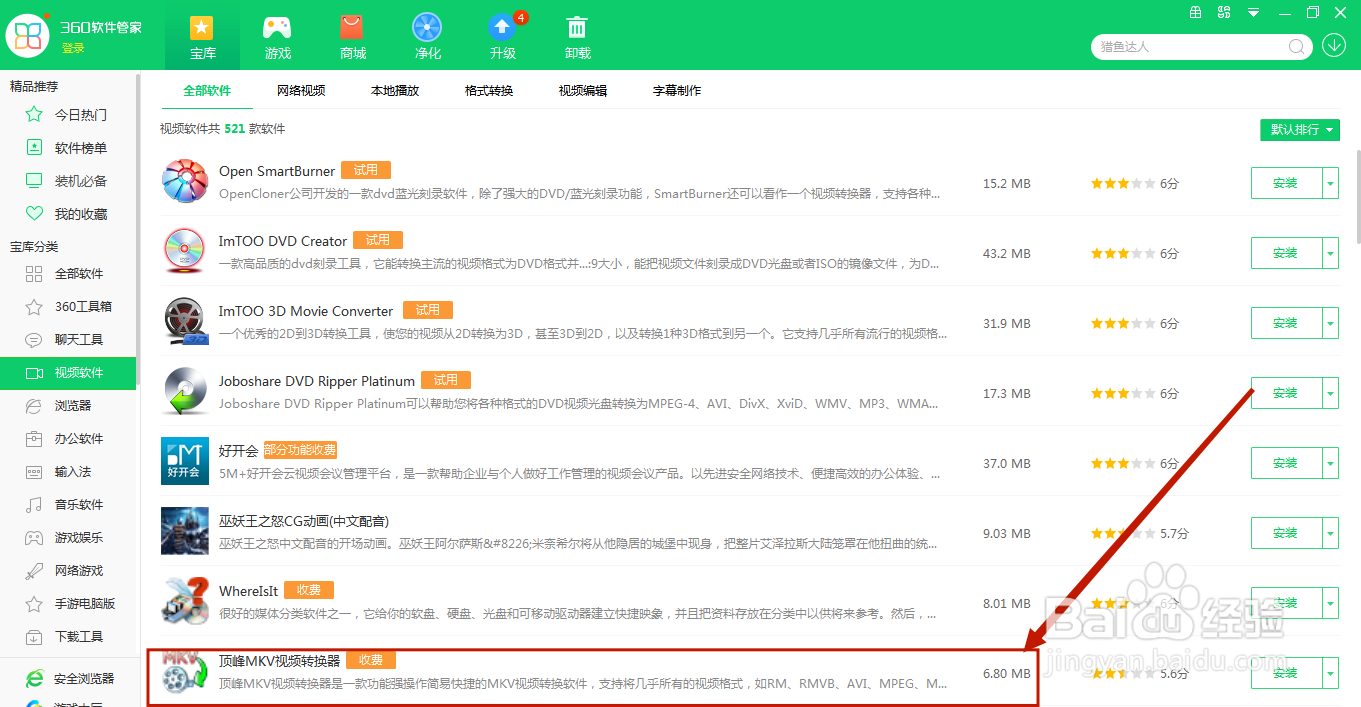Expand install options for ImTOO 3D Movie Converter

click(1331, 323)
